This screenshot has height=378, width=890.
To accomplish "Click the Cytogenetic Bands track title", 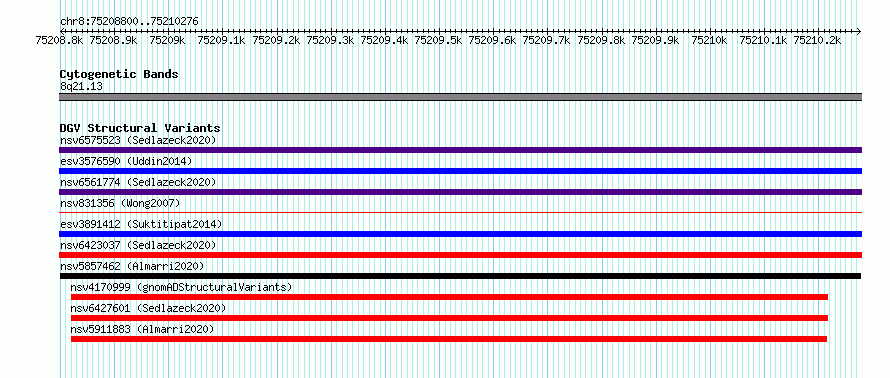I will tap(119, 74).
